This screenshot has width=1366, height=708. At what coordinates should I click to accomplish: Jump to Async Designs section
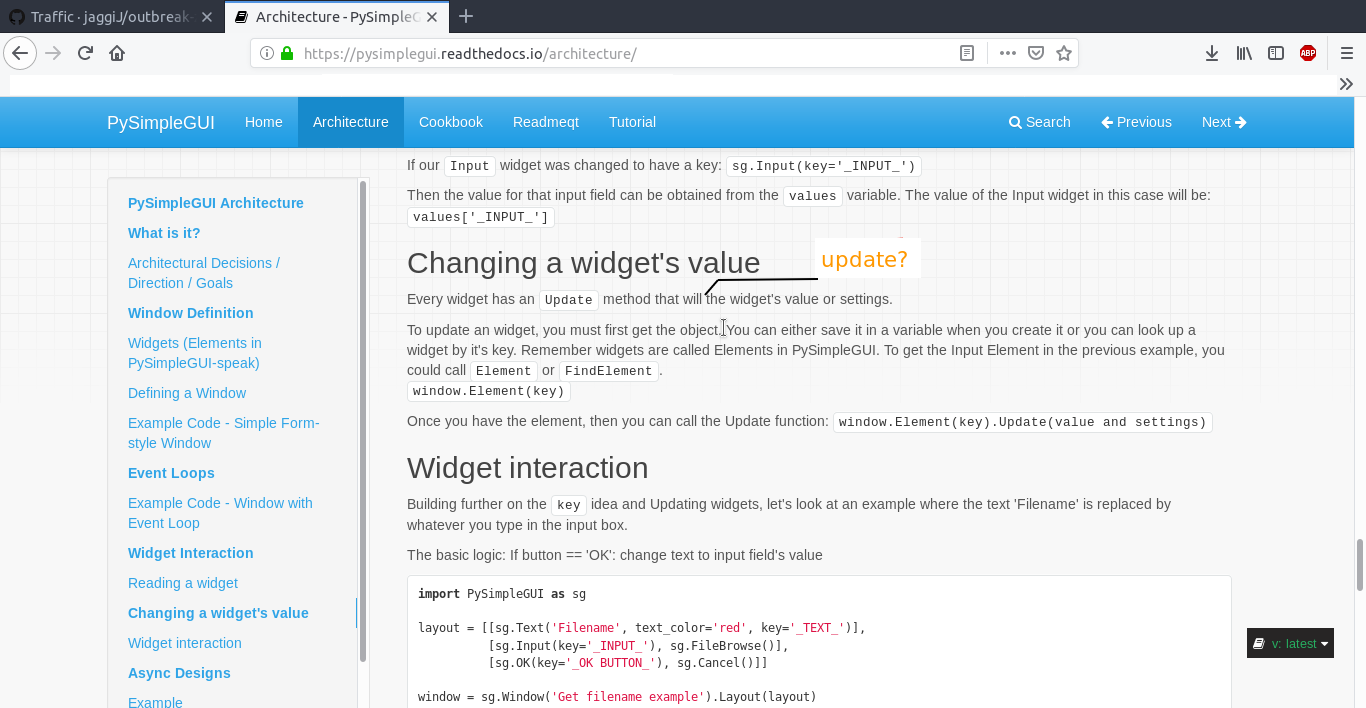(x=179, y=673)
